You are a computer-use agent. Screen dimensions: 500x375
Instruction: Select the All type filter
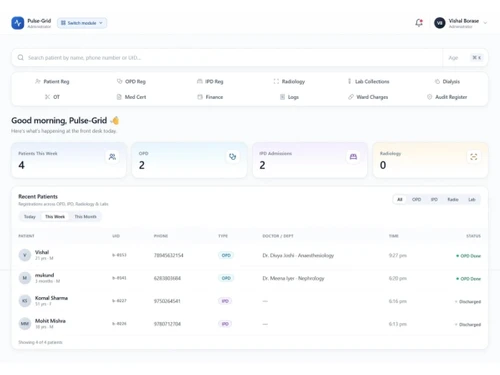(400, 199)
